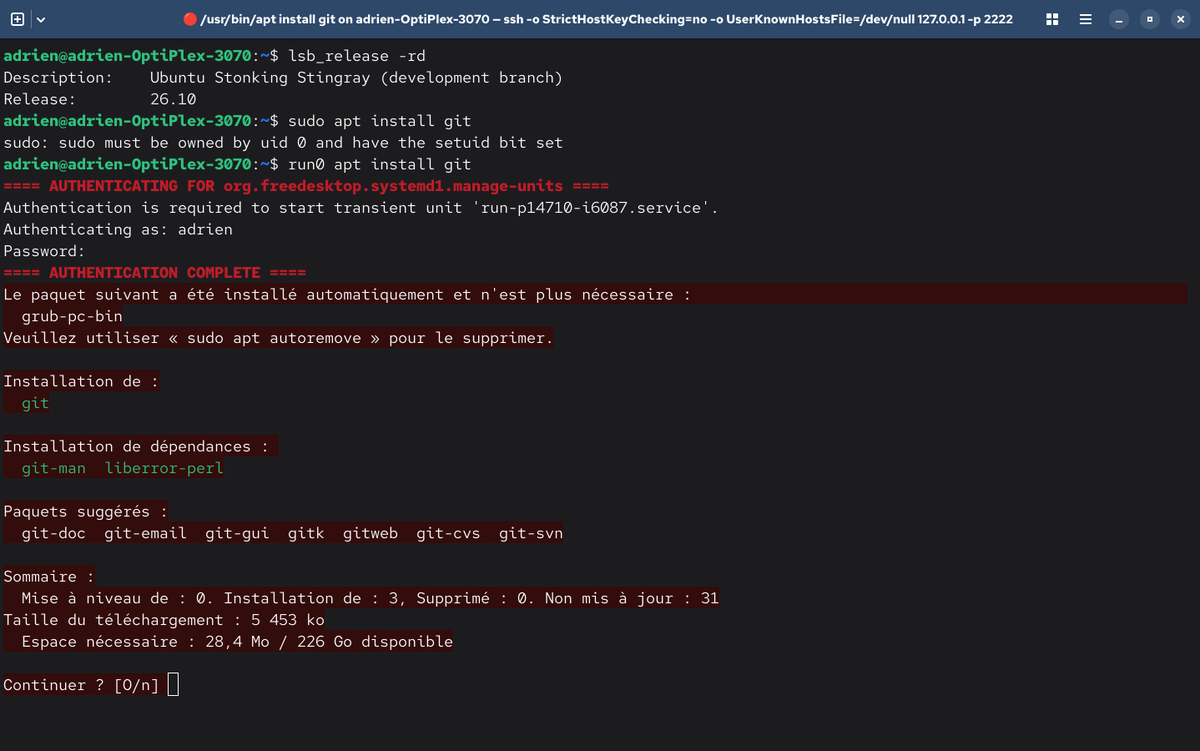This screenshot has height=751, width=1200.
Task: Maximize the terminal window
Action: coord(1150,19)
